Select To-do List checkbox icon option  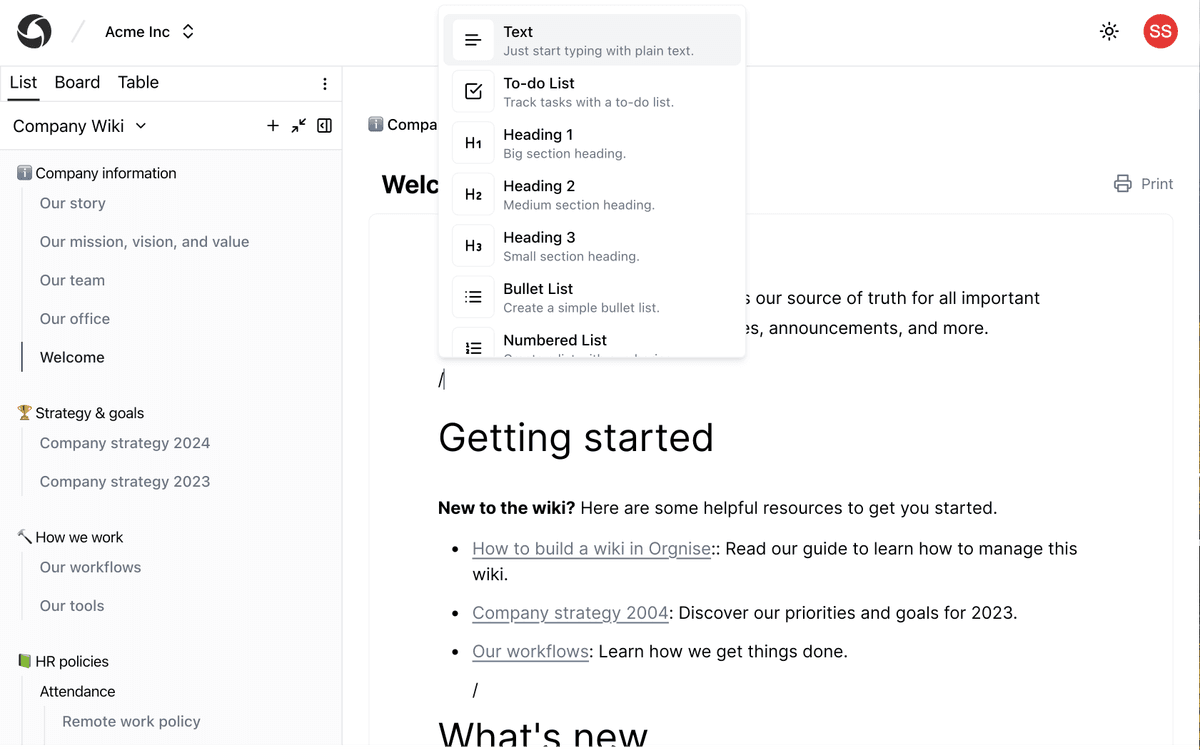tap(474, 92)
